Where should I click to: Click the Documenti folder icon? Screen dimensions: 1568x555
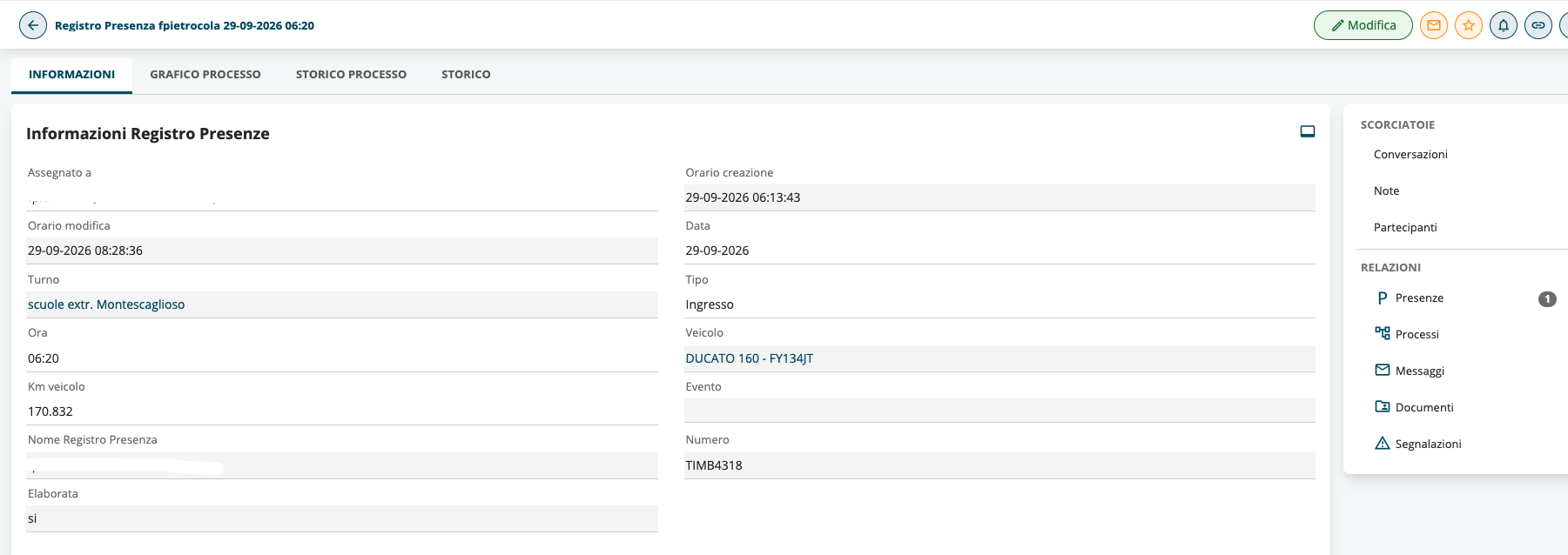tap(1383, 406)
